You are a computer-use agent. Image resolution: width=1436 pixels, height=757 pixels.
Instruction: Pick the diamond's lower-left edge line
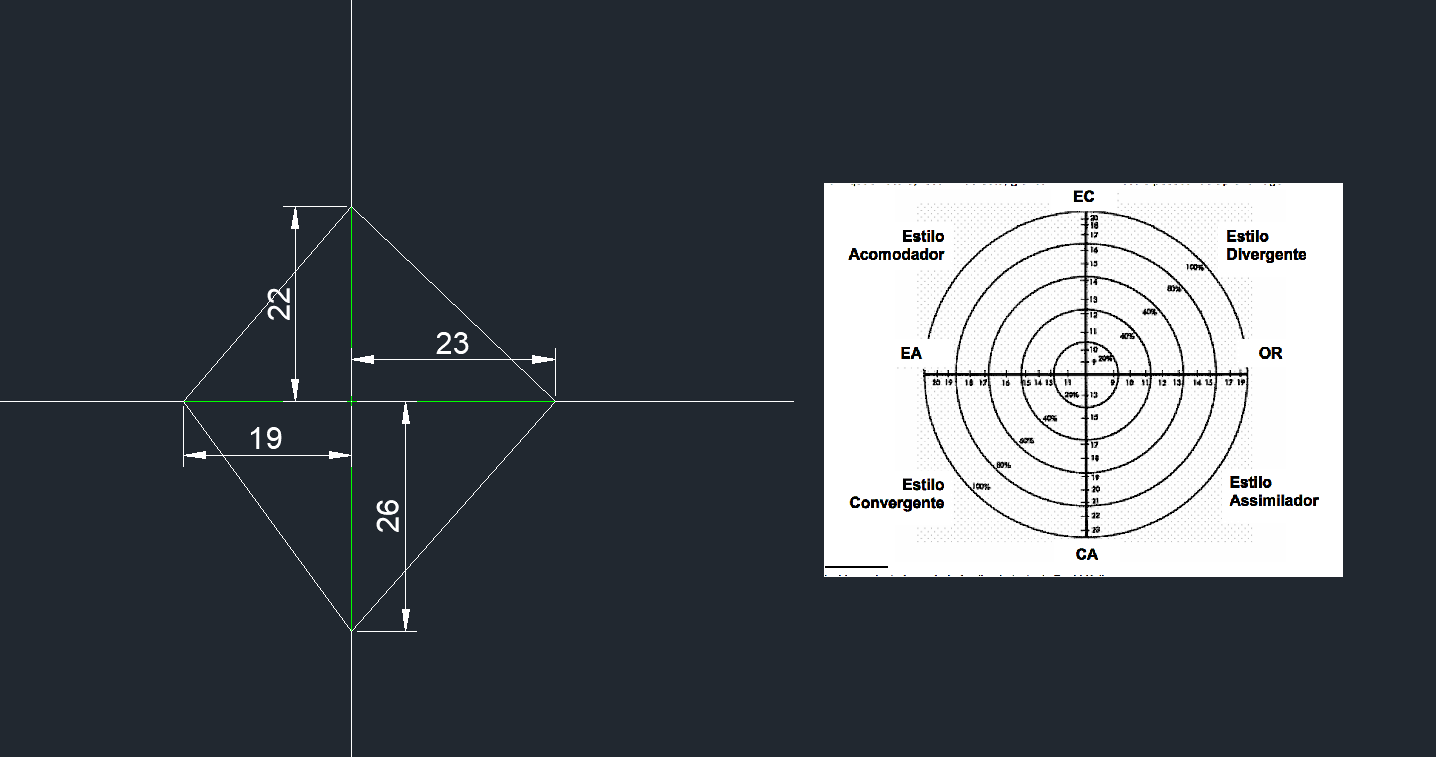coord(267,515)
